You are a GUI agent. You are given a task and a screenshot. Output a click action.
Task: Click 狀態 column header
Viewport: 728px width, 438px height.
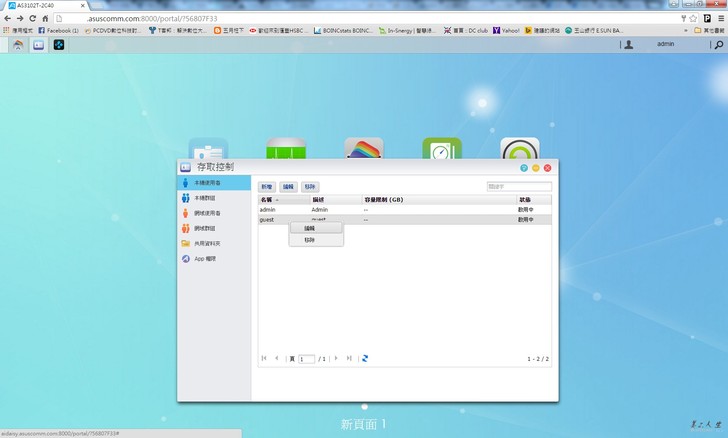tap(534, 200)
